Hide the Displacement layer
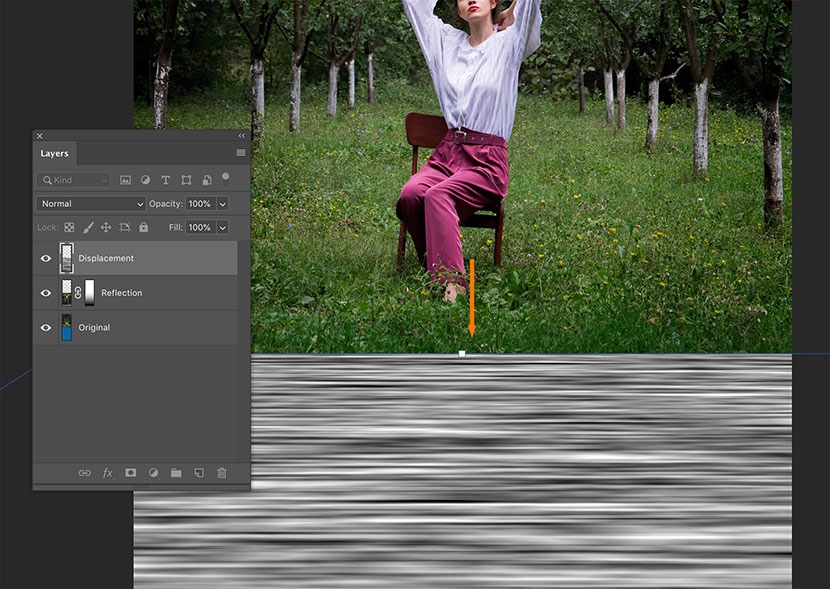Screen dimensions: 830x589 tap(45, 258)
